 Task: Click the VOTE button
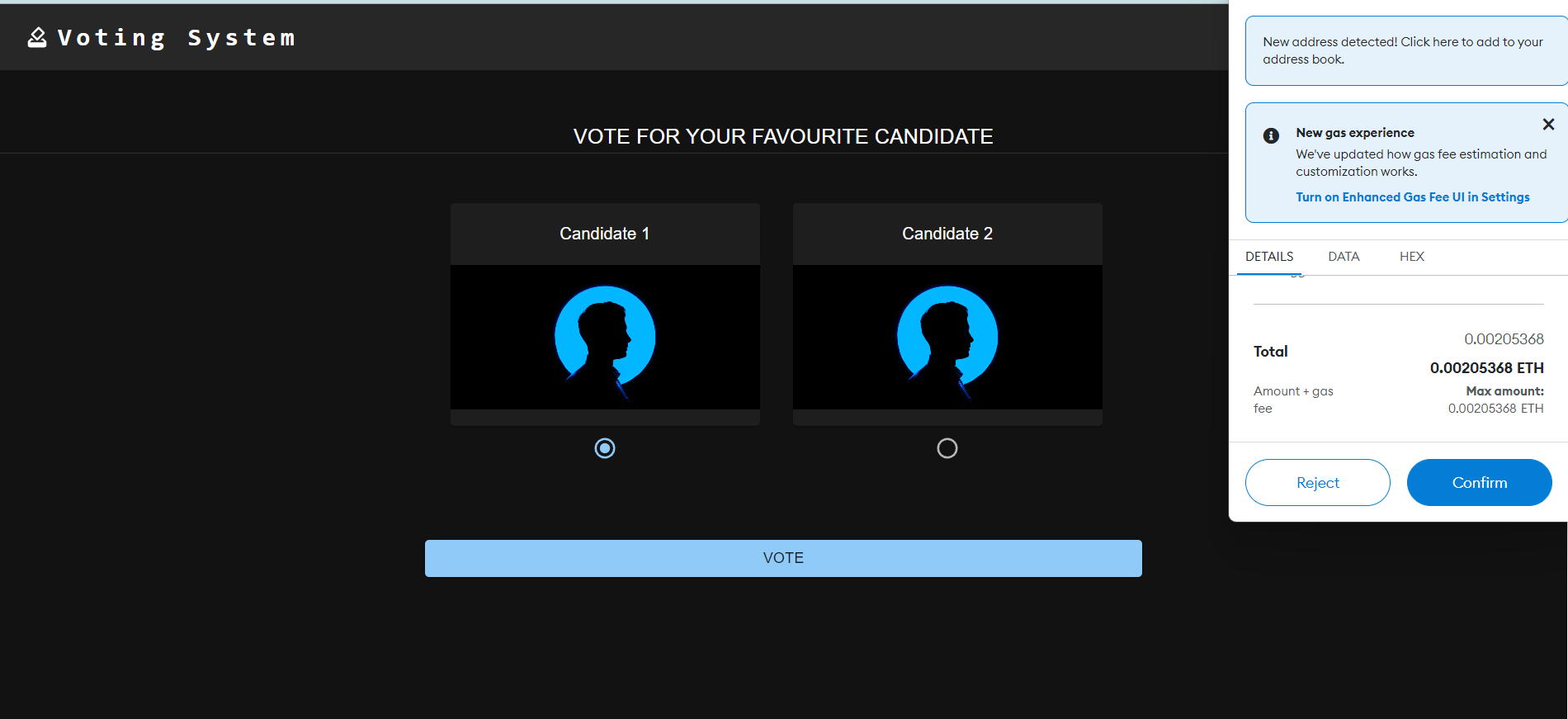(x=782, y=558)
